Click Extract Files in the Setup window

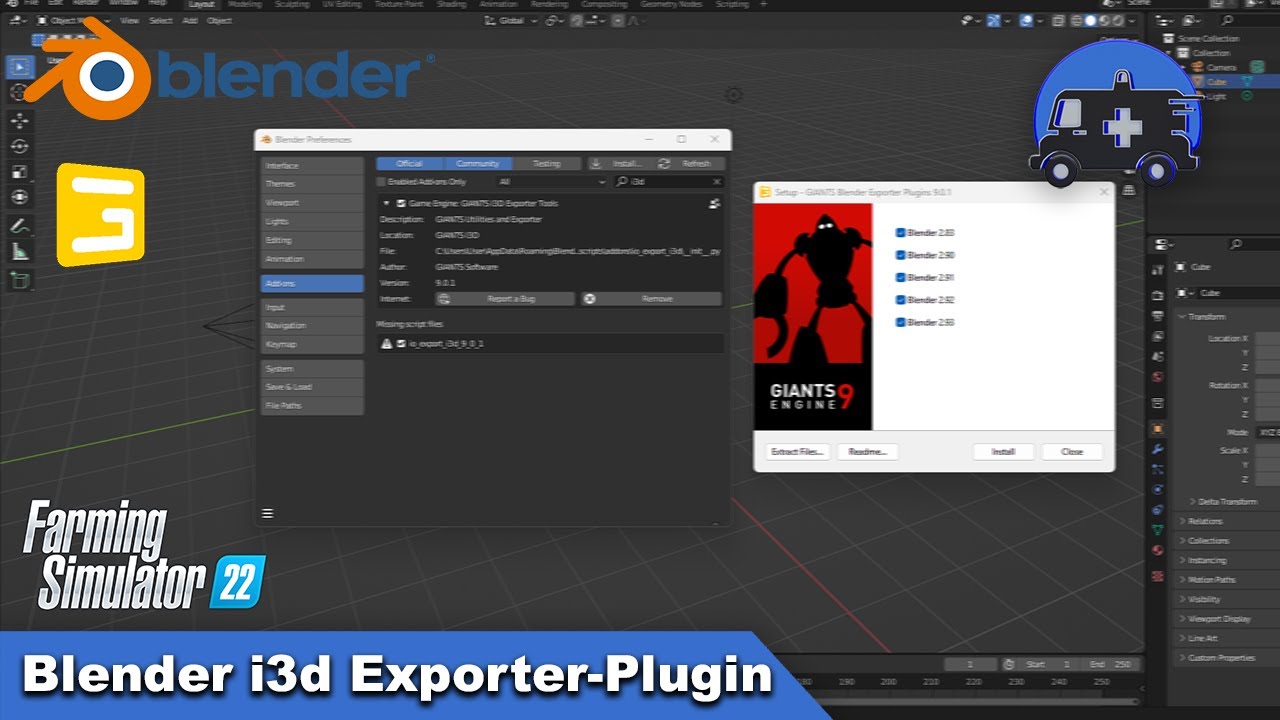[x=797, y=451]
